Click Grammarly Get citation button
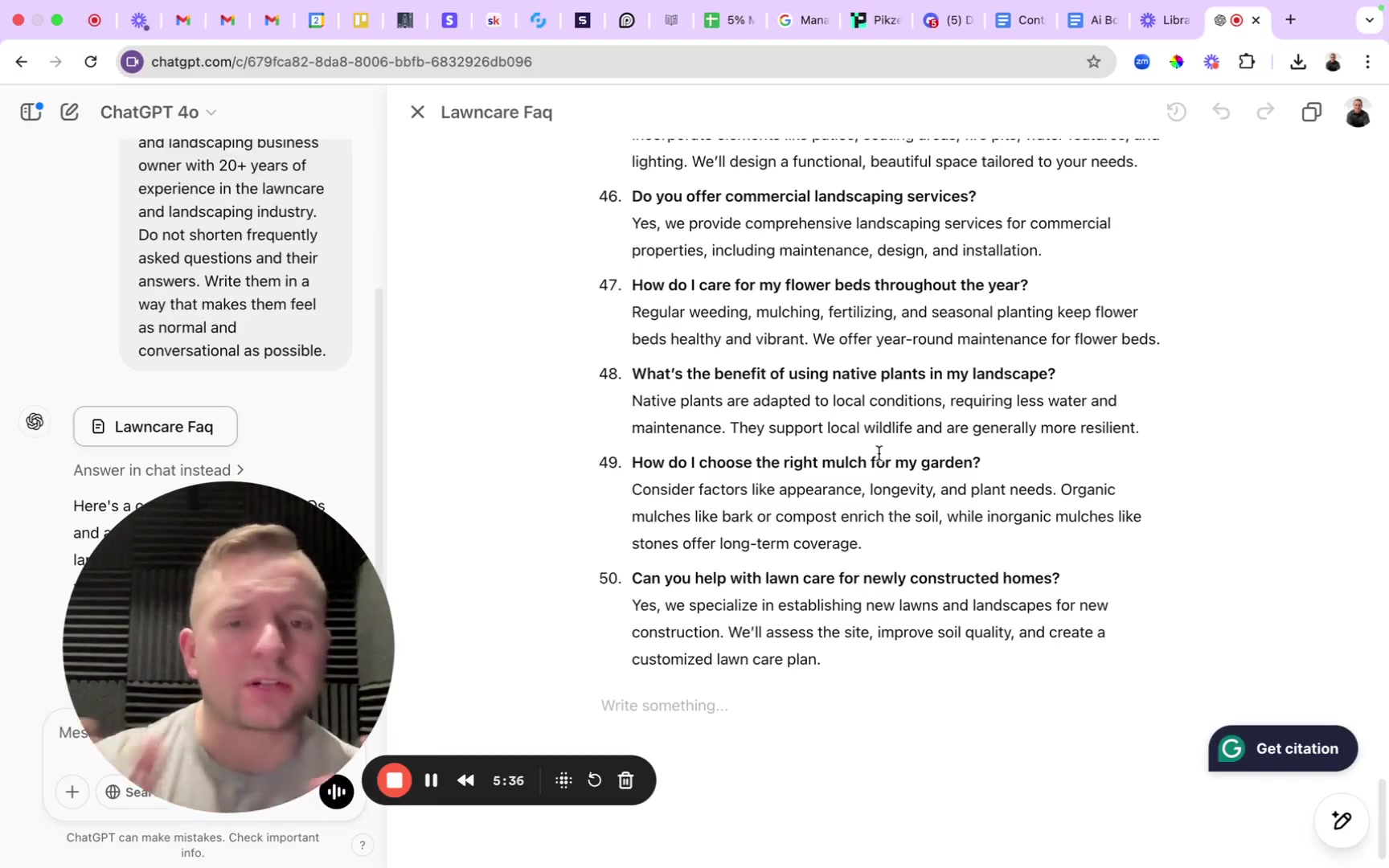The height and width of the screenshot is (868, 1389). [1283, 748]
